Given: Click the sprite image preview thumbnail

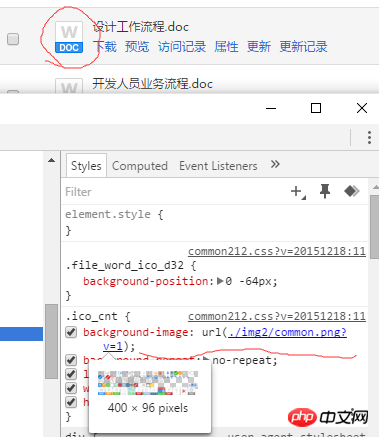Looking at the screenshot, I should pos(148,383).
